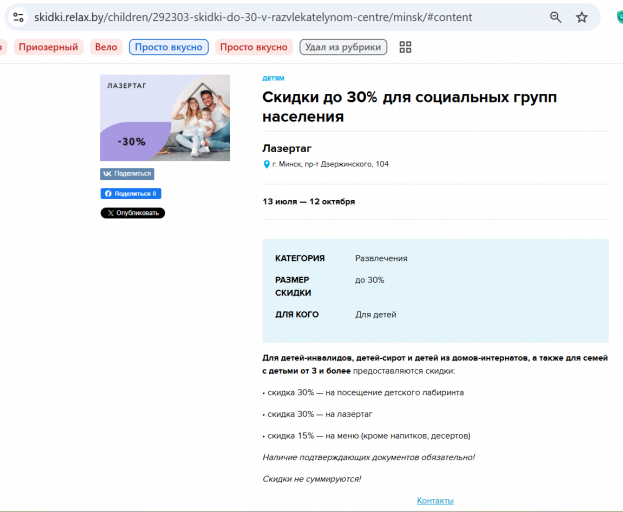
Task: Click the site settings icon in address bar
Action: pos(18,17)
